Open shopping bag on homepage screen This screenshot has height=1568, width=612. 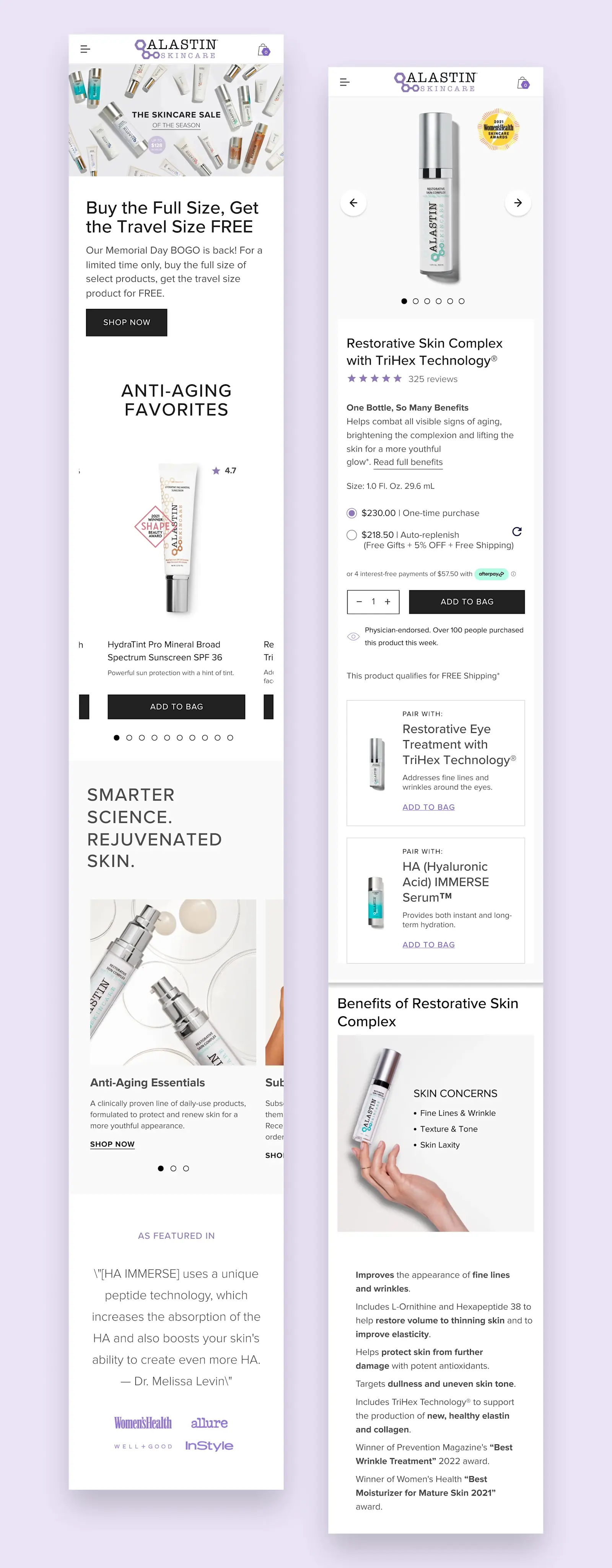(x=264, y=49)
